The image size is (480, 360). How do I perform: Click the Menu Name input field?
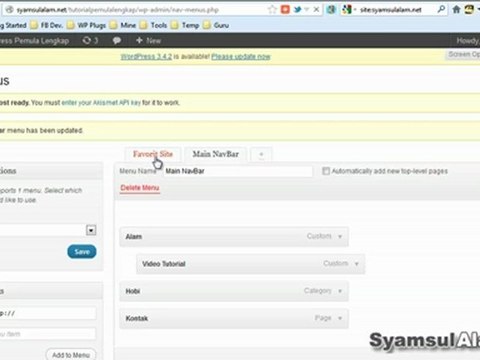[x=238, y=171]
